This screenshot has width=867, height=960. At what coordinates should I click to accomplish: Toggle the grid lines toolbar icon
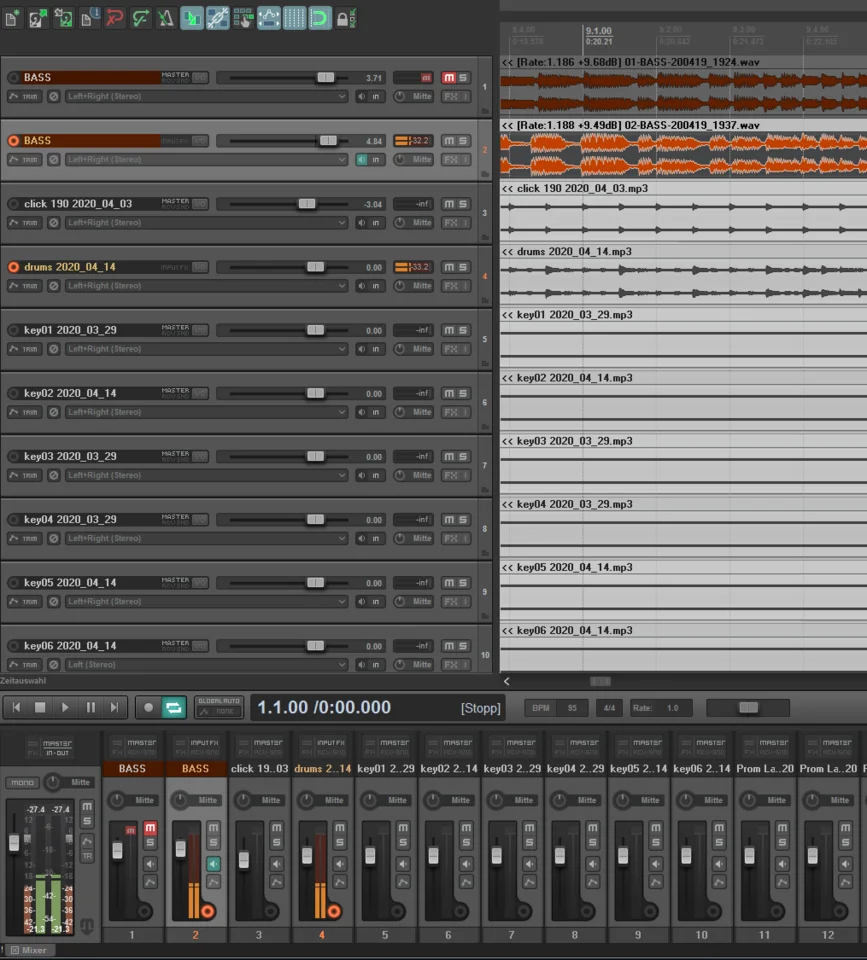[294, 18]
